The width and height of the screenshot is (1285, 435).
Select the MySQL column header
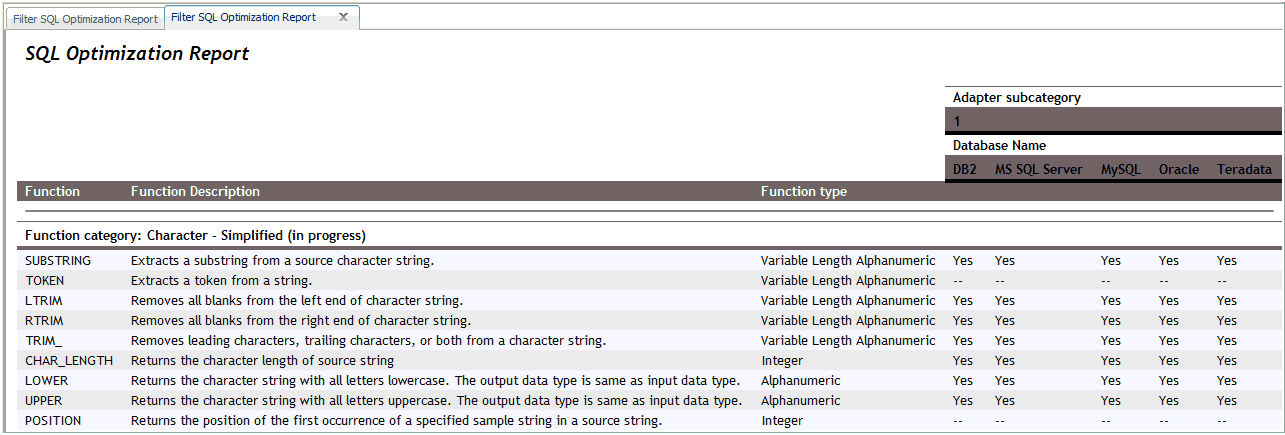1121,169
